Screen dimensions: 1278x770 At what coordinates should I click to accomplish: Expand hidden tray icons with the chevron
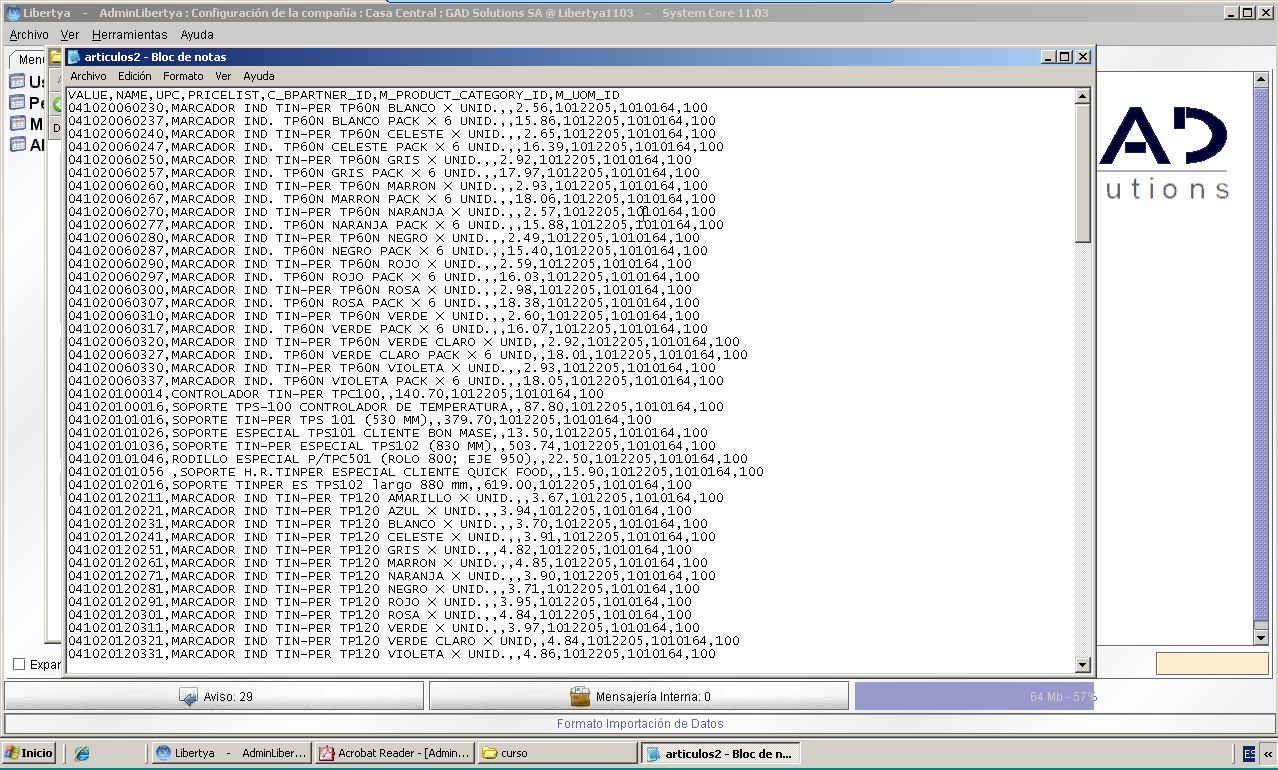pos(1268,753)
